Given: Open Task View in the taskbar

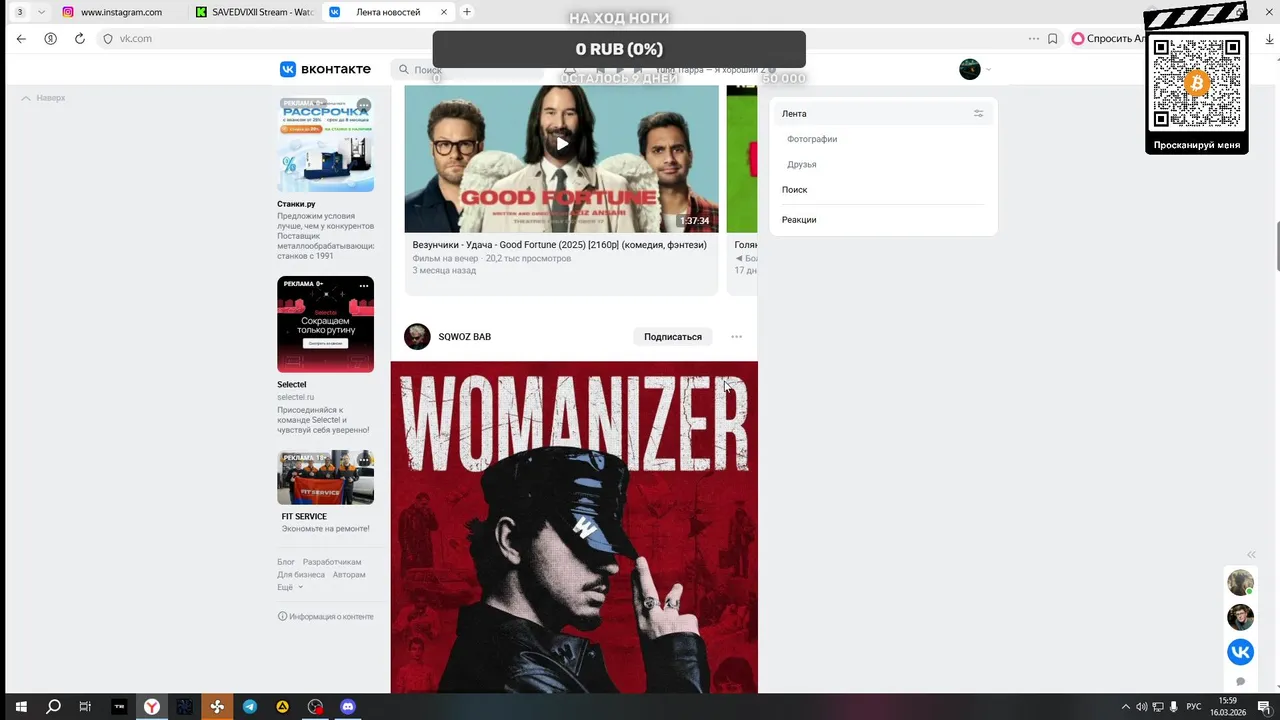Looking at the screenshot, I should click(85, 707).
